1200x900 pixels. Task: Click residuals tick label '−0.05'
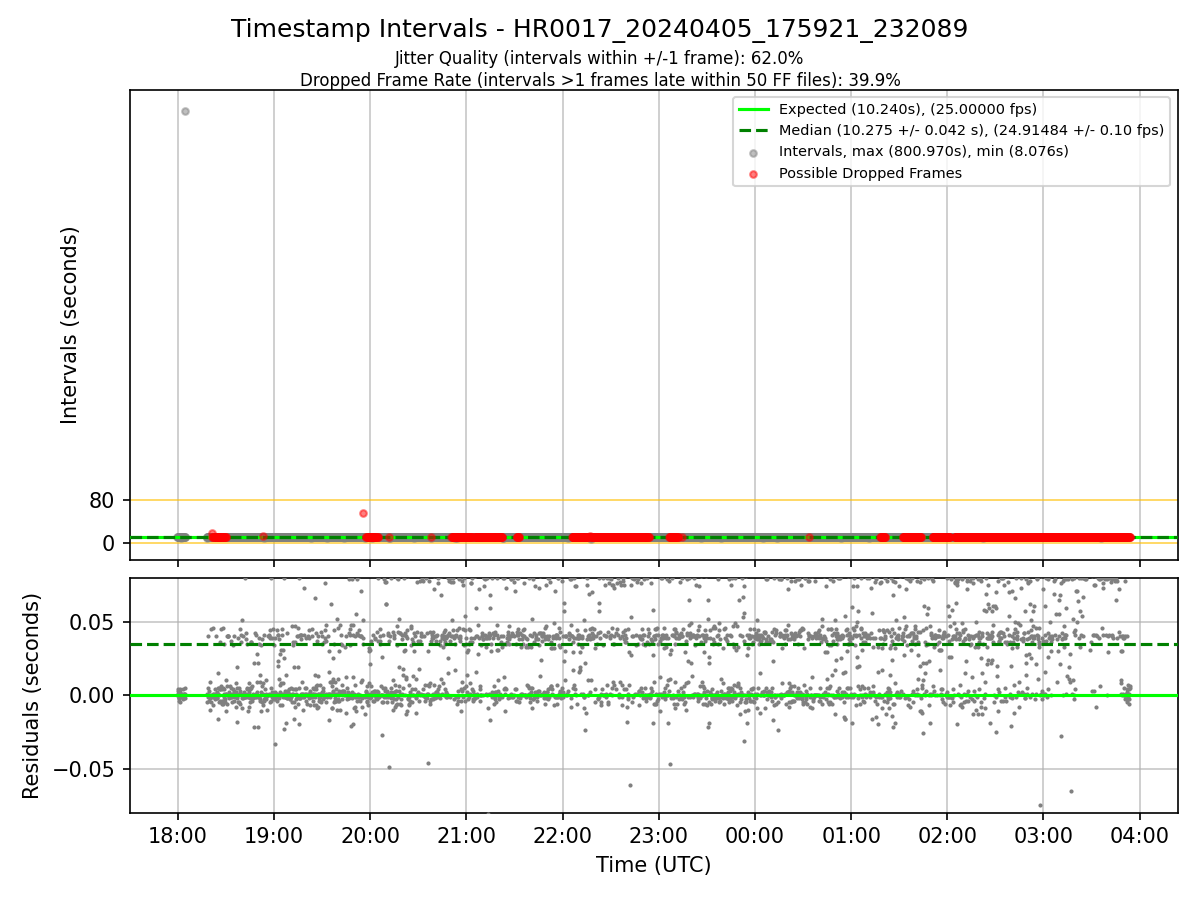coord(82,769)
